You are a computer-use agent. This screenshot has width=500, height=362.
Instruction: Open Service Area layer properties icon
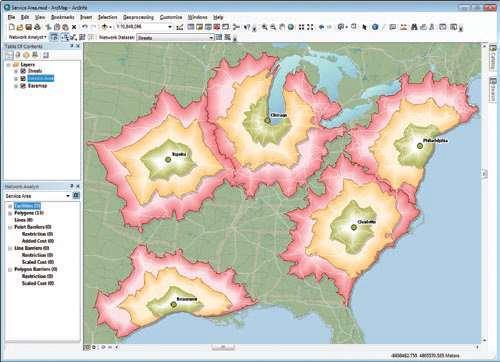pos(76,195)
